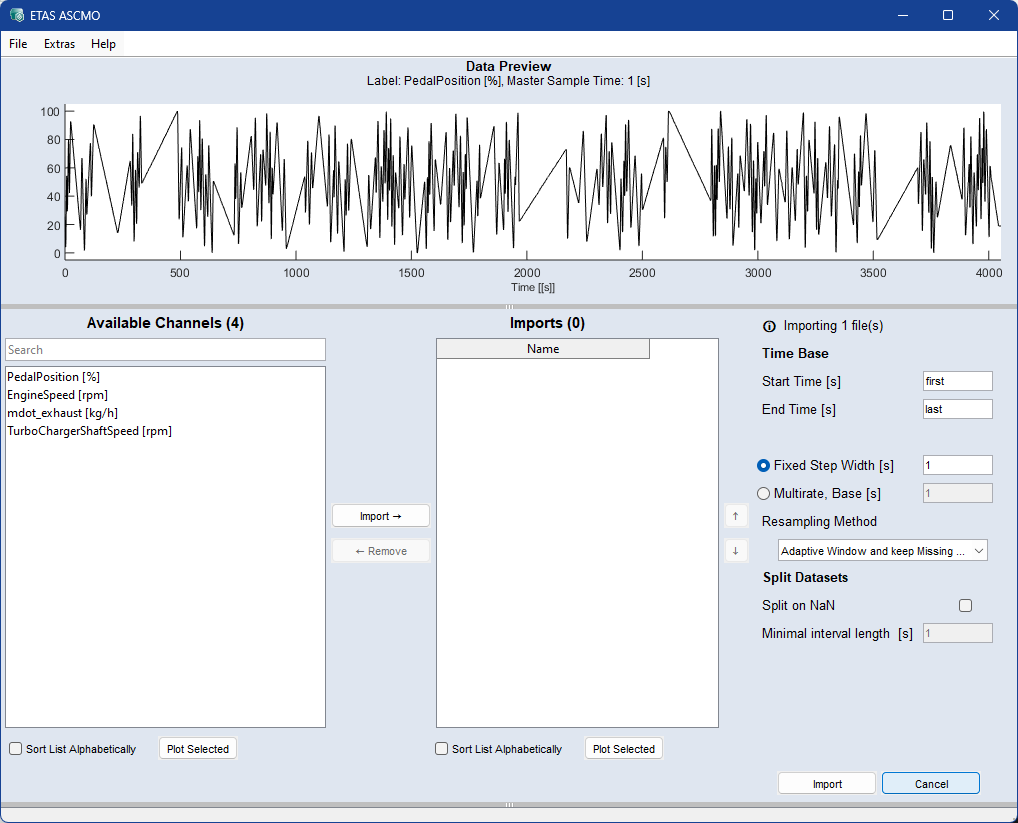Click the move down arrow button

click(735, 550)
